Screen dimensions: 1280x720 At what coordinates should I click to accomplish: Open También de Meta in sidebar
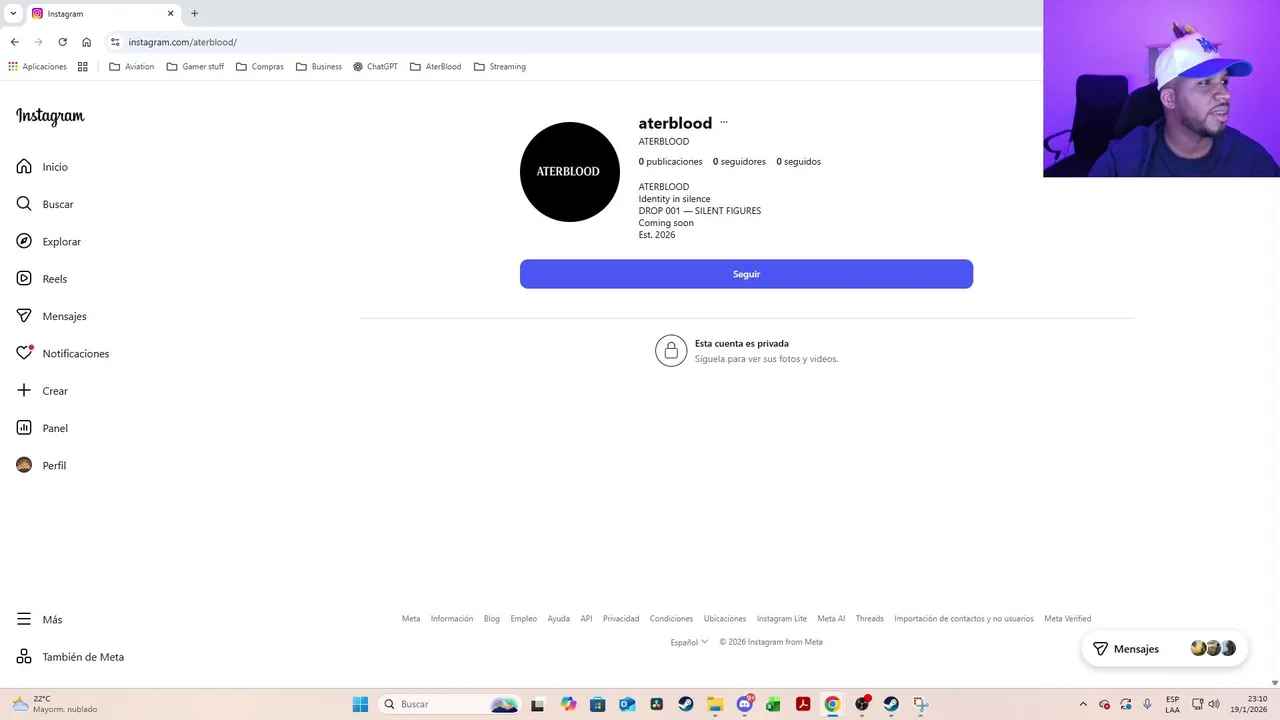point(70,657)
